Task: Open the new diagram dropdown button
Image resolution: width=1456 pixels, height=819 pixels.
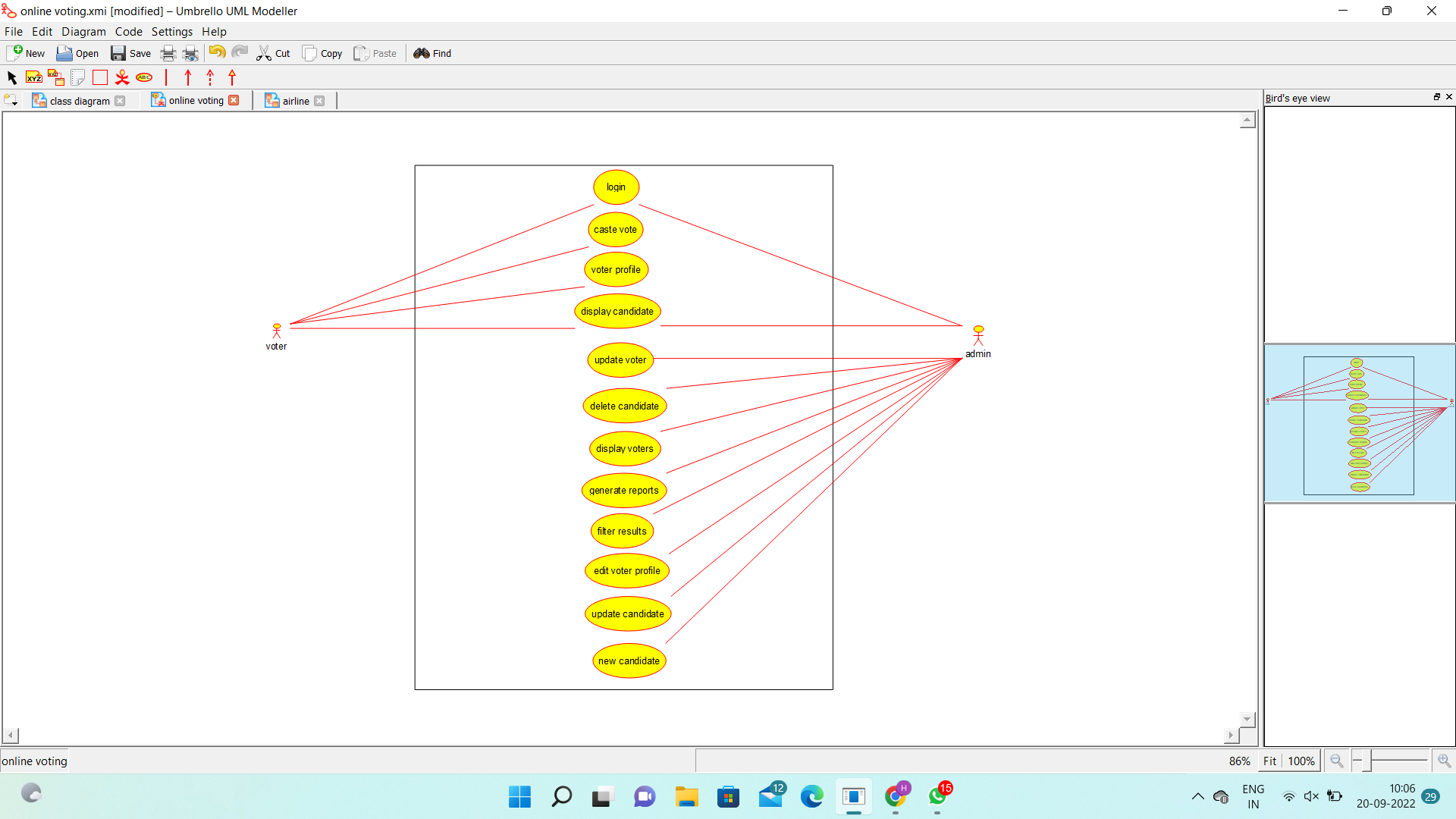Action: click(x=11, y=101)
